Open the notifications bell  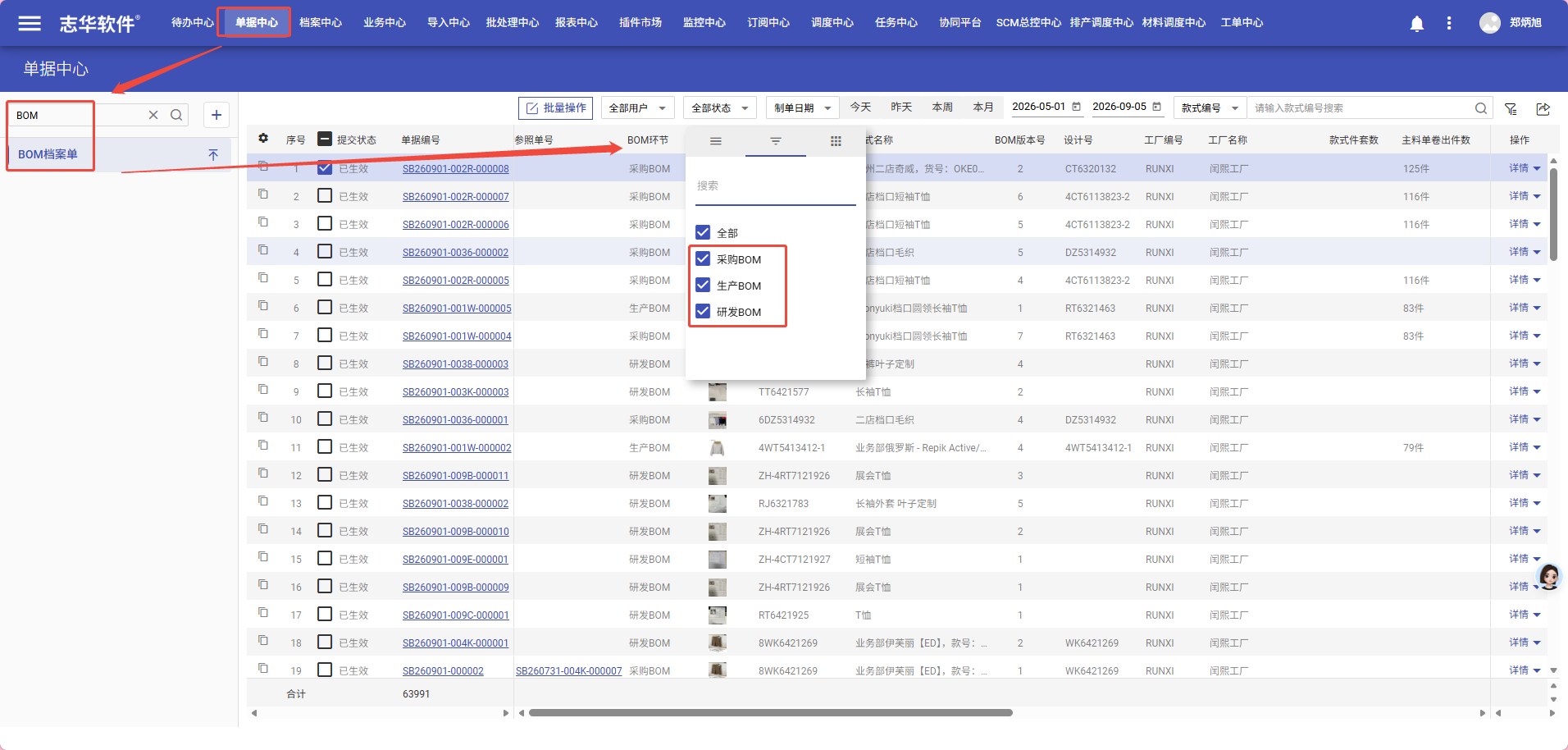tap(1416, 24)
